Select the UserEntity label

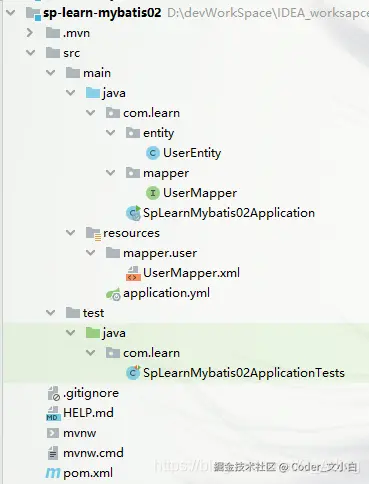(x=192, y=153)
